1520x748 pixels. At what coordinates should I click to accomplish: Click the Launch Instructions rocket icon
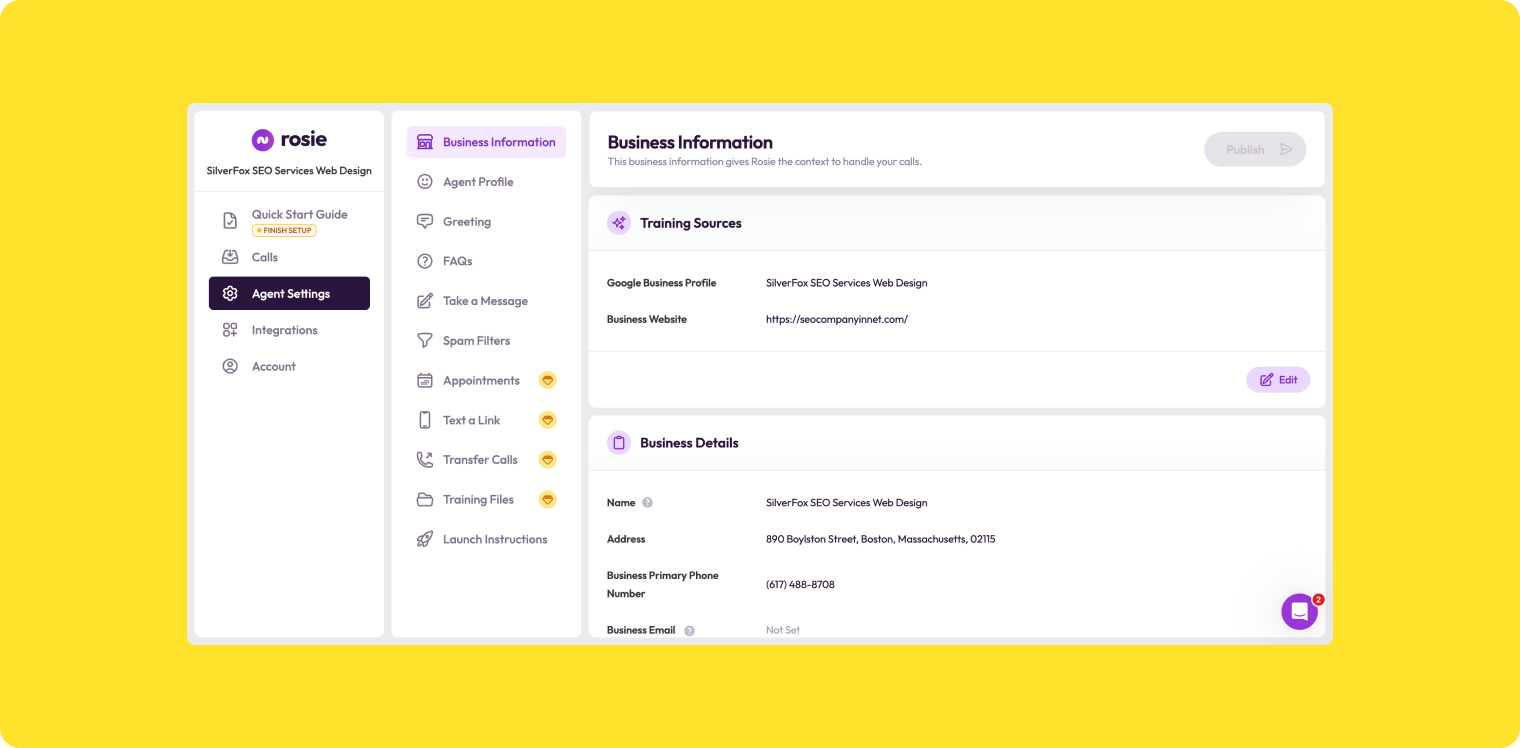click(x=425, y=539)
